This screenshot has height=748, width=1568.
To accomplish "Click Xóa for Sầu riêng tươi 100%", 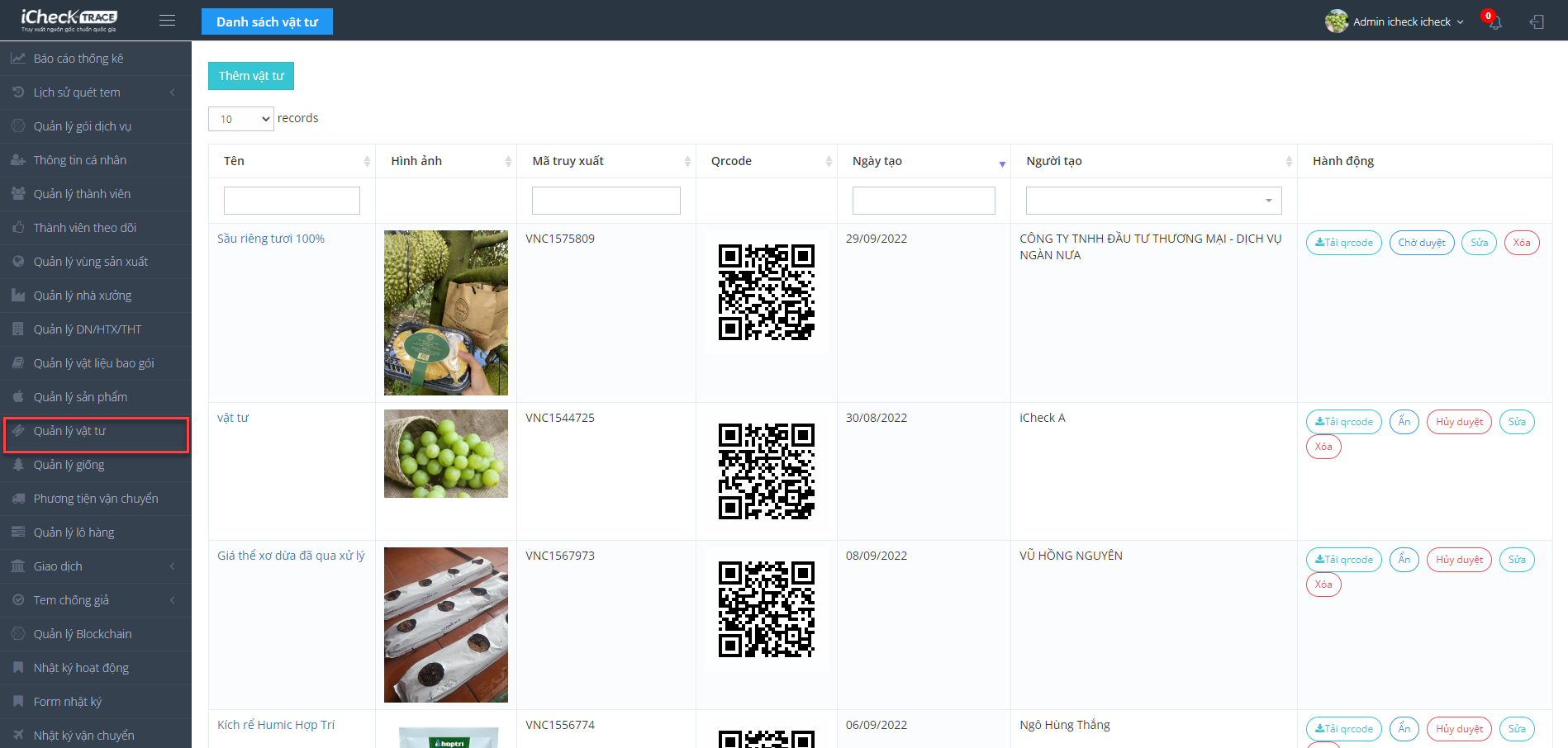I will tap(1522, 243).
